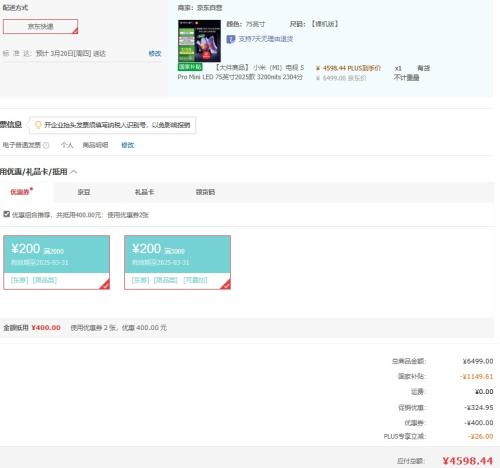The image size is (500, 468).
Task: Switch to the 领货码 tab
Action: [205, 192]
